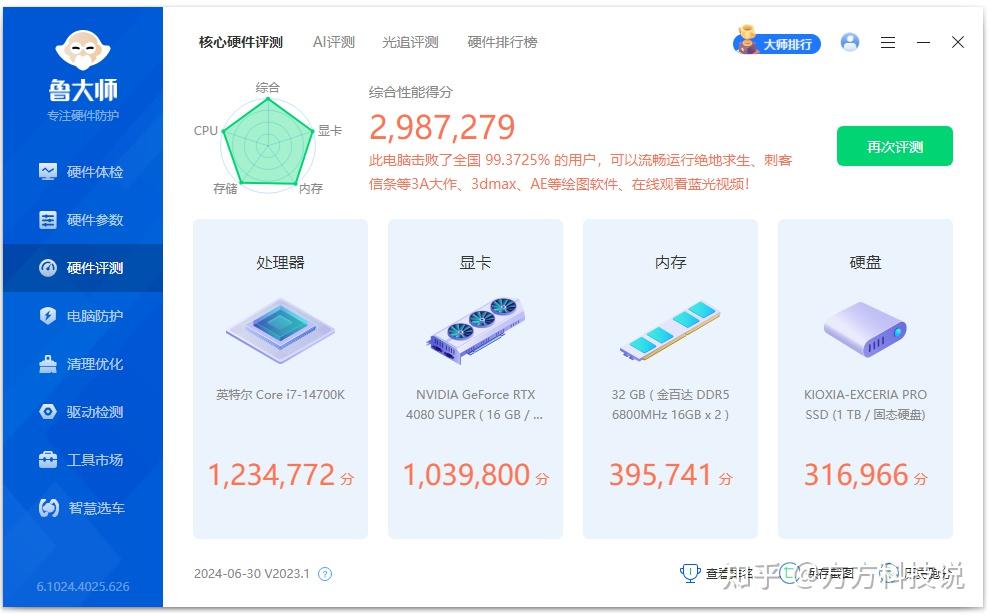990x616 pixels.
Task: Open the 硬件排行榜 tab
Action: (x=502, y=42)
